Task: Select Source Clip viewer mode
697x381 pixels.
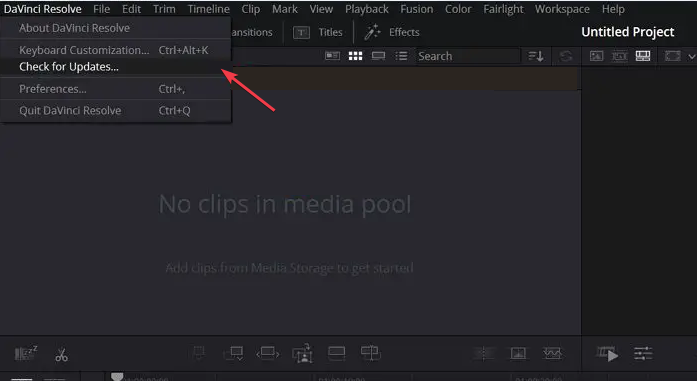Action: click(x=596, y=56)
